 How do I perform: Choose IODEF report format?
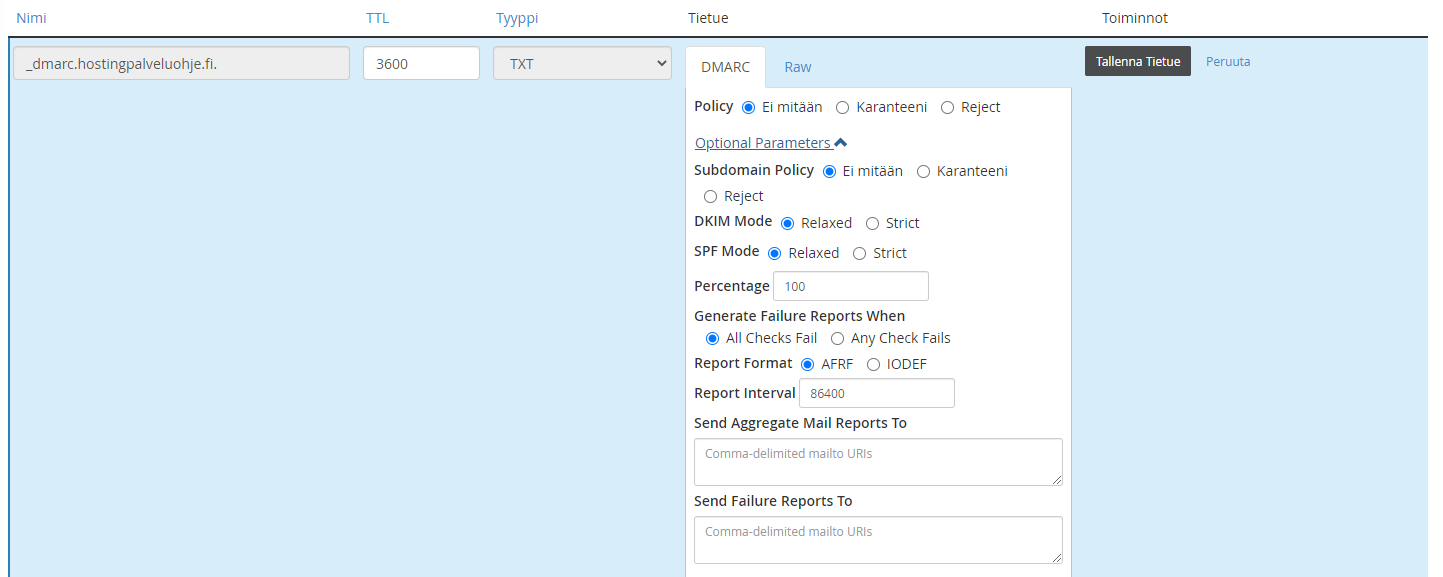(874, 364)
